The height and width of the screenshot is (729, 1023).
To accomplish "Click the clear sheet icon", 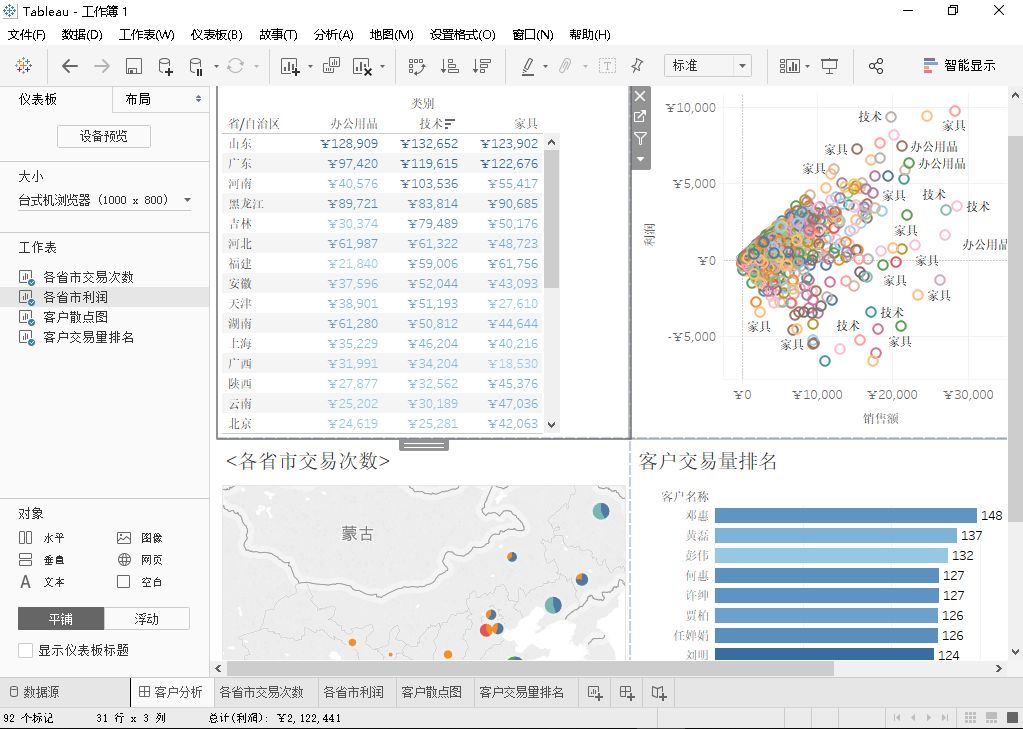I will [x=362, y=66].
